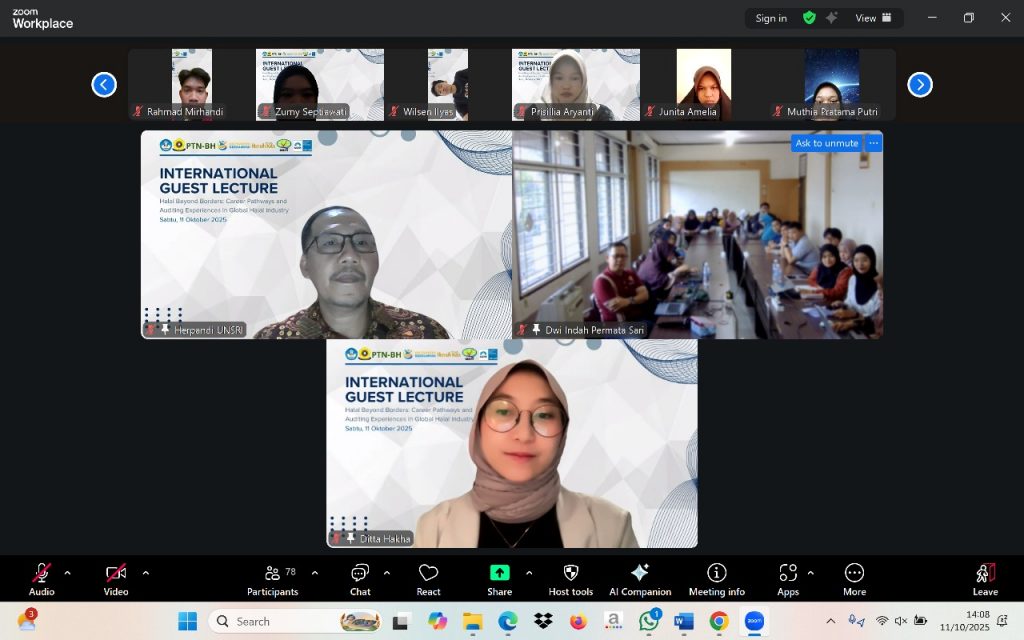Image resolution: width=1024 pixels, height=640 pixels.
Task: Click Sign in button
Action: [x=771, y=18]
